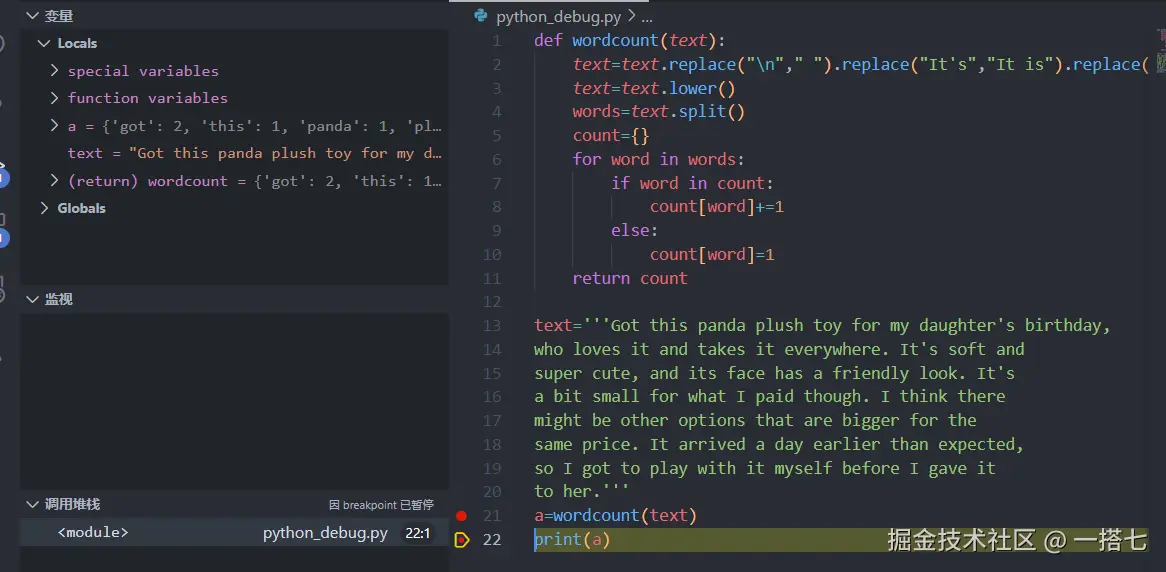Screen dimensions: 1166x572
Task: Expand the Globals tree group
Action: [x=44, y=208]
